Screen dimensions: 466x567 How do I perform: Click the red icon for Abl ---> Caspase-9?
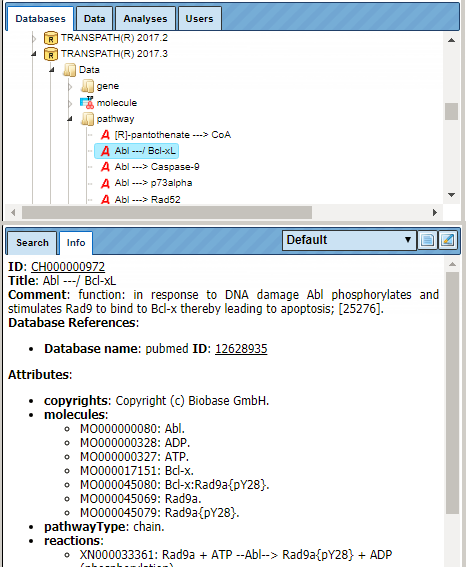click(105, 167)
